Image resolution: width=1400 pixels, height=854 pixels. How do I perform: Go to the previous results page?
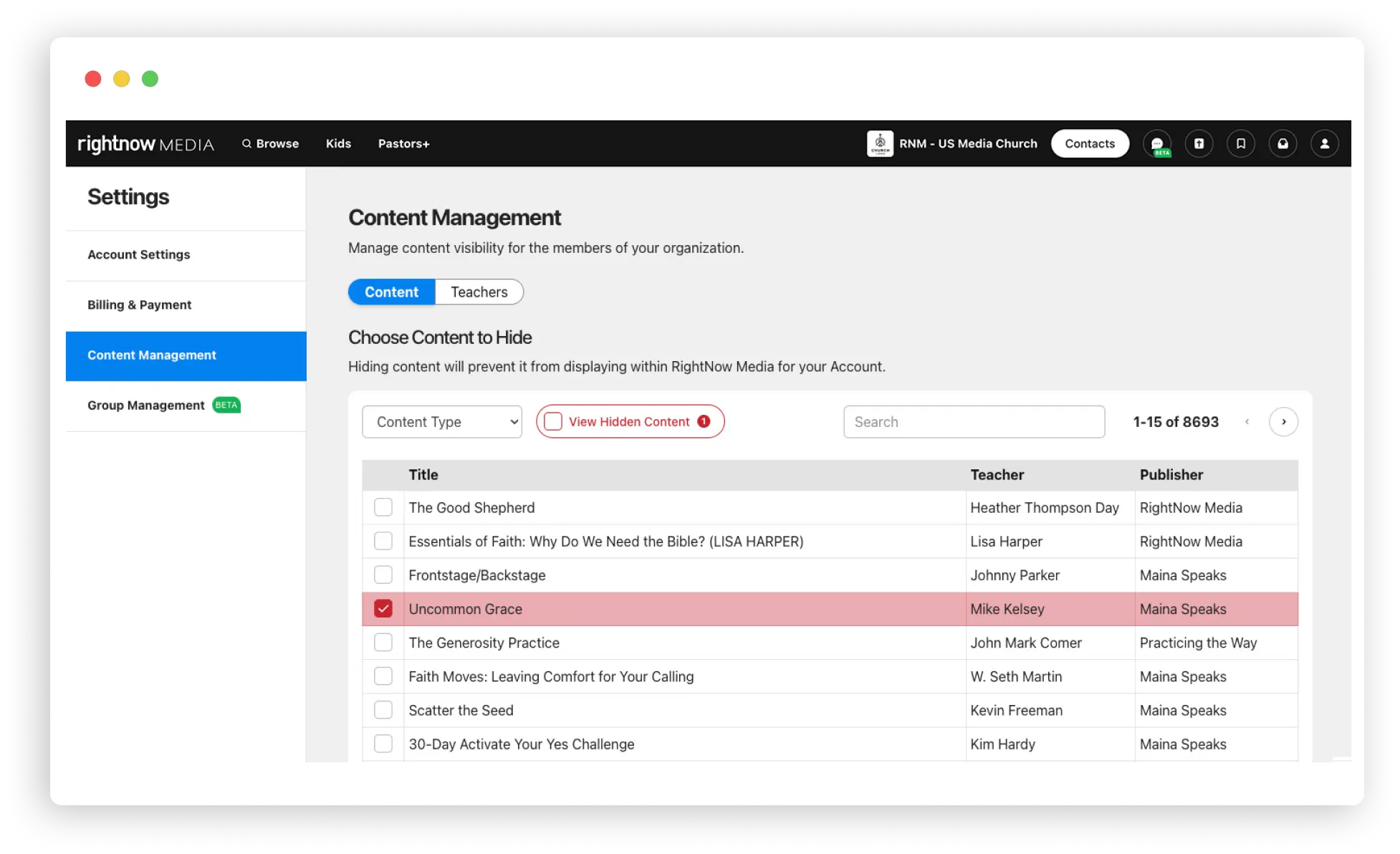(x=1247, y=422)
